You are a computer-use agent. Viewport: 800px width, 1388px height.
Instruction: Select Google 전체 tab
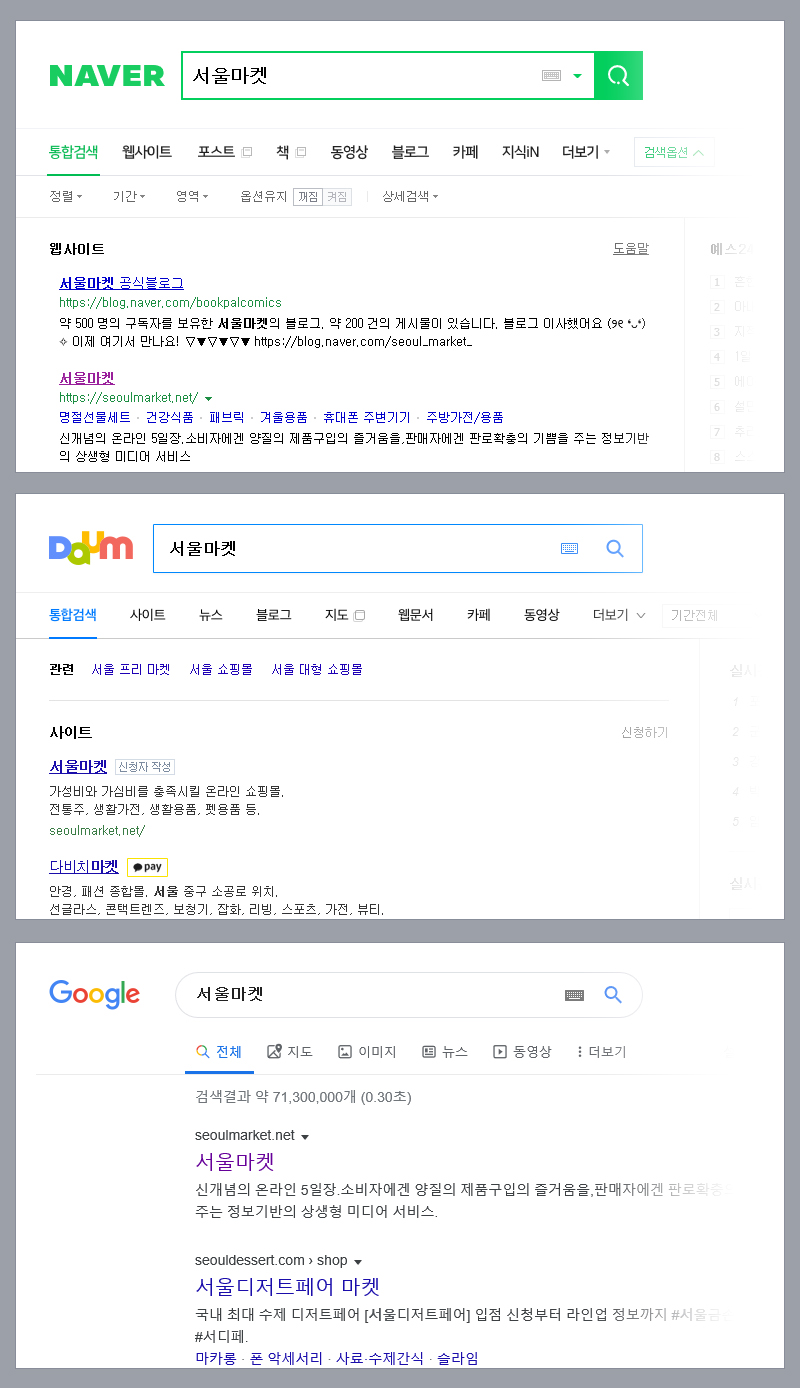(x=219, y=1052)
